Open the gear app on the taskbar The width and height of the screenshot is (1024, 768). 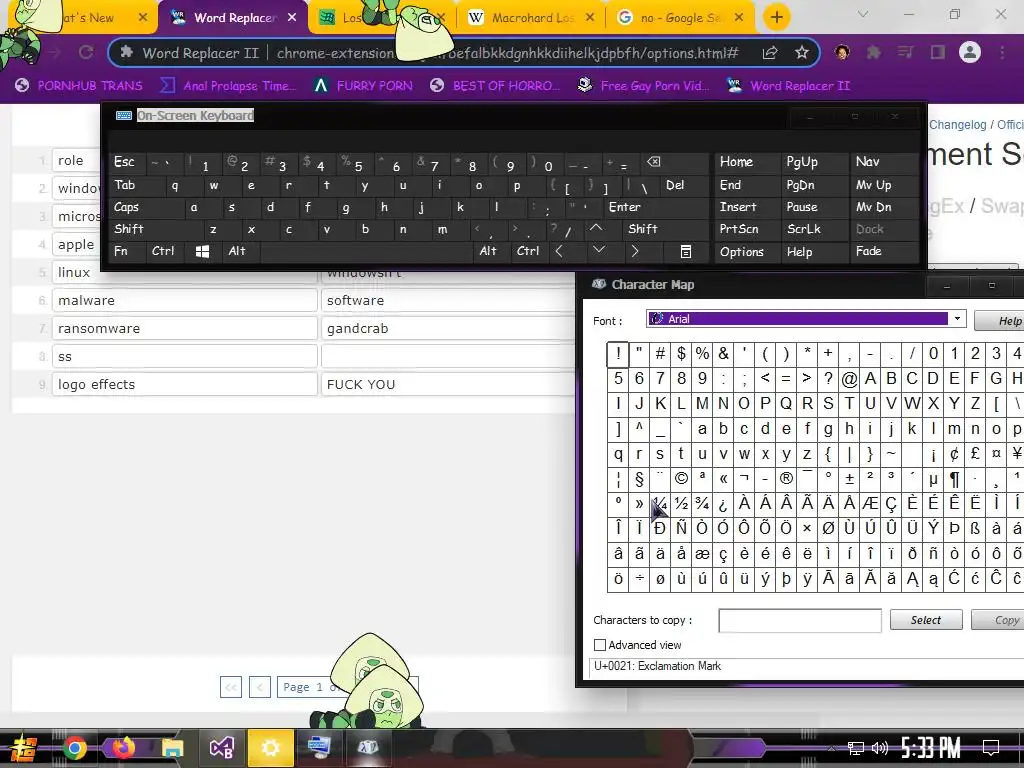(x=270, y=748)
